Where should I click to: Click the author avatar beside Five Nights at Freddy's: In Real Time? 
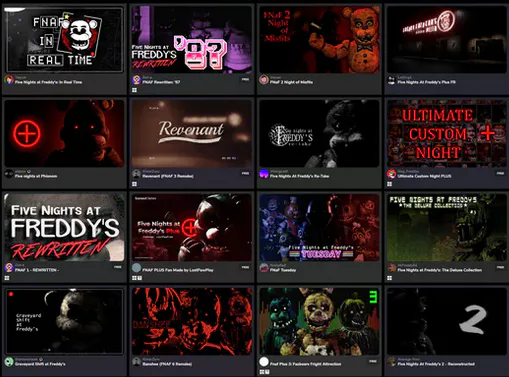point(9,80)
